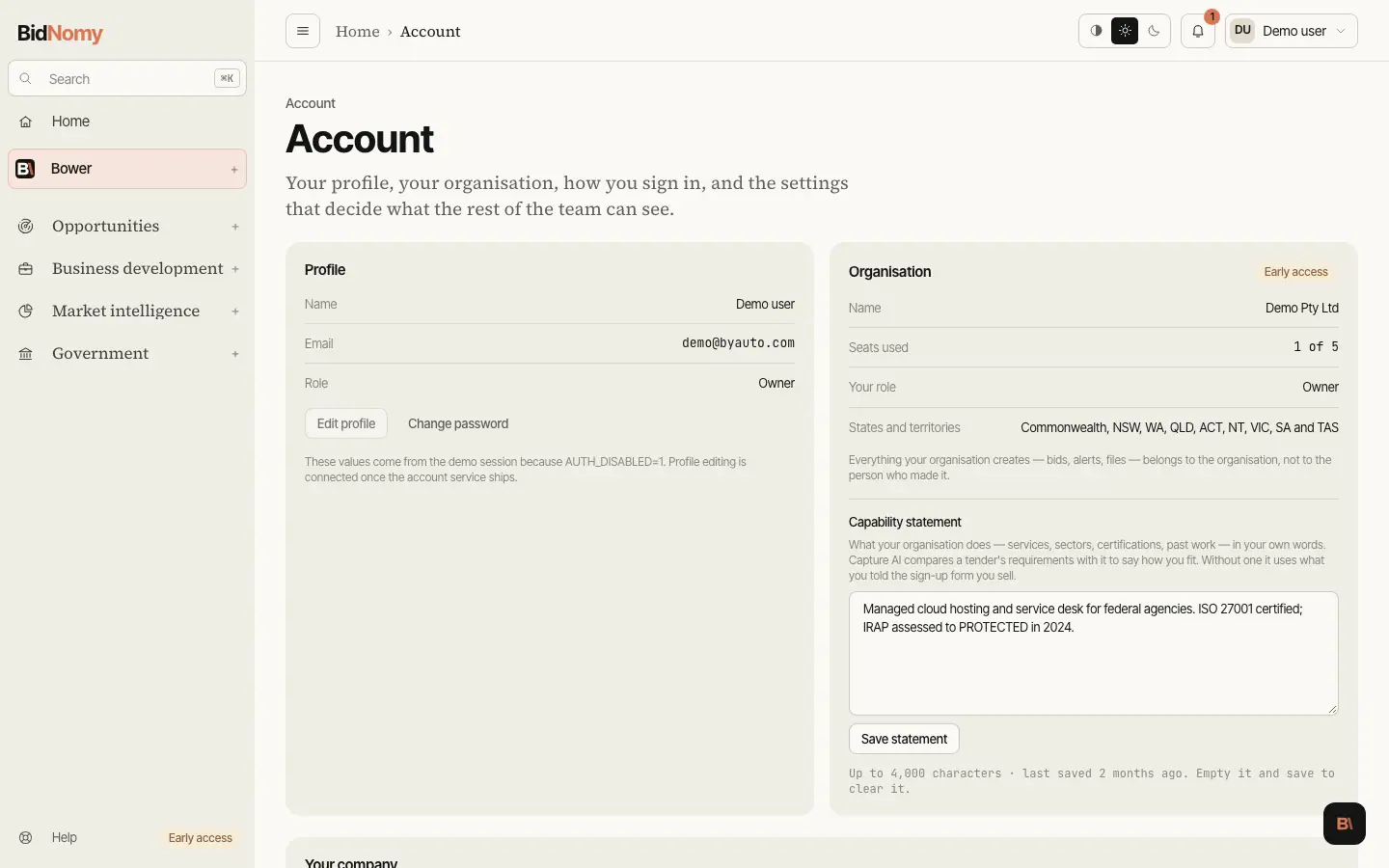Open the floating Bower assistant button
Image resolution: width=1389 pixels, height=868 pixels.
(x=1345, y=824)
